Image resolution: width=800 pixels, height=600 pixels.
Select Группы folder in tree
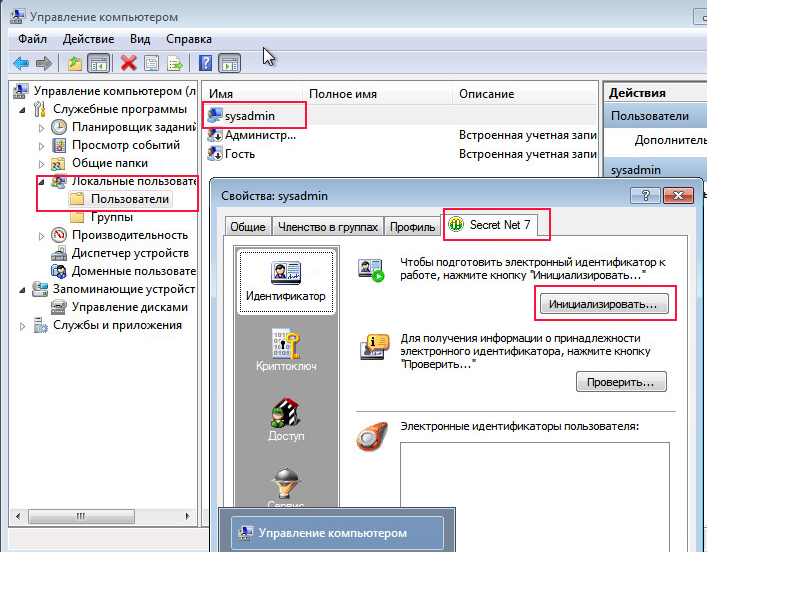[102, 217]
